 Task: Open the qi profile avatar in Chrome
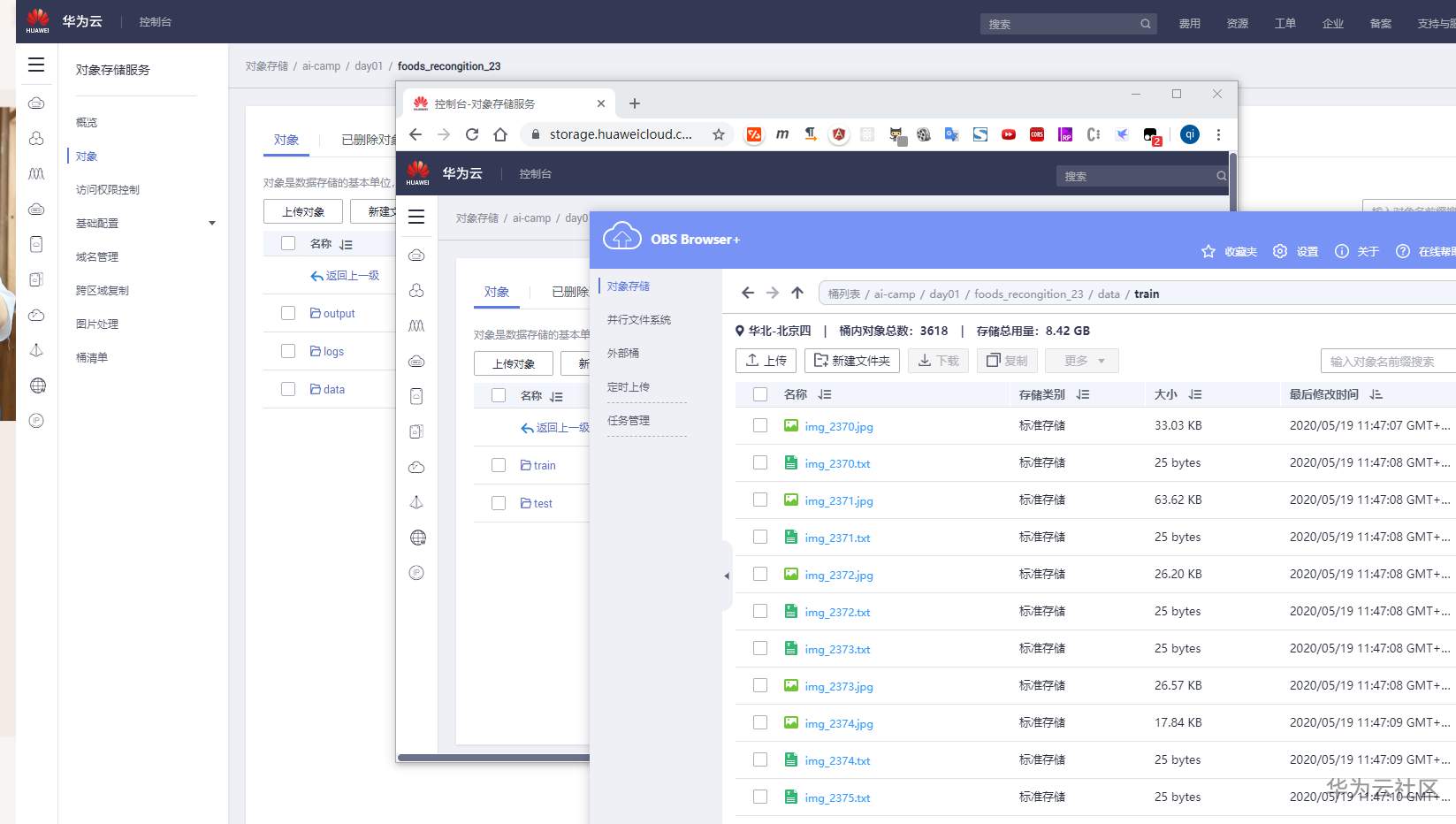(1190, 134)
